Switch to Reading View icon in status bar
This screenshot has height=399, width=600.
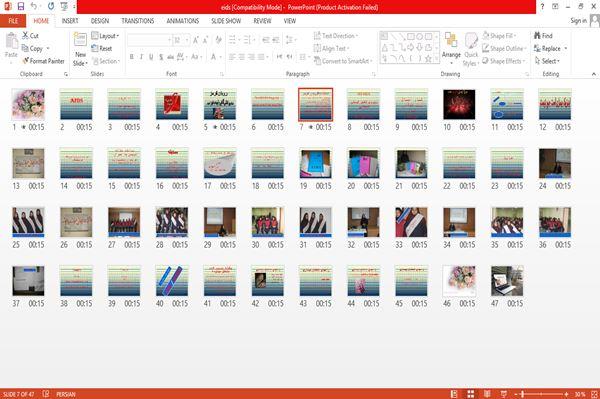pos(487,394)
